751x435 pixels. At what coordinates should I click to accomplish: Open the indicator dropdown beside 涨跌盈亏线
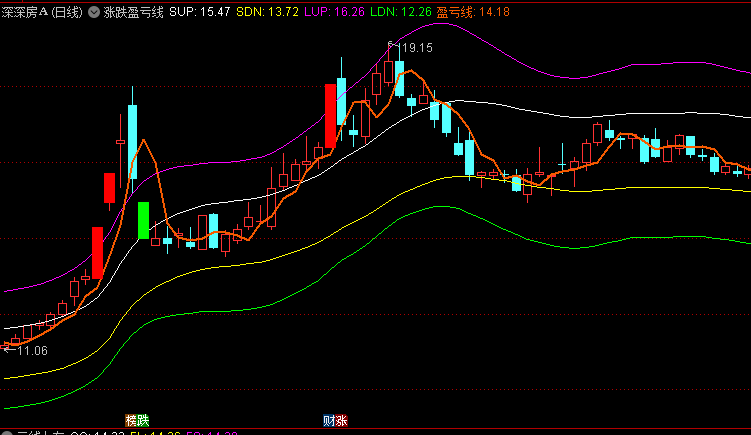pos(94,12)
